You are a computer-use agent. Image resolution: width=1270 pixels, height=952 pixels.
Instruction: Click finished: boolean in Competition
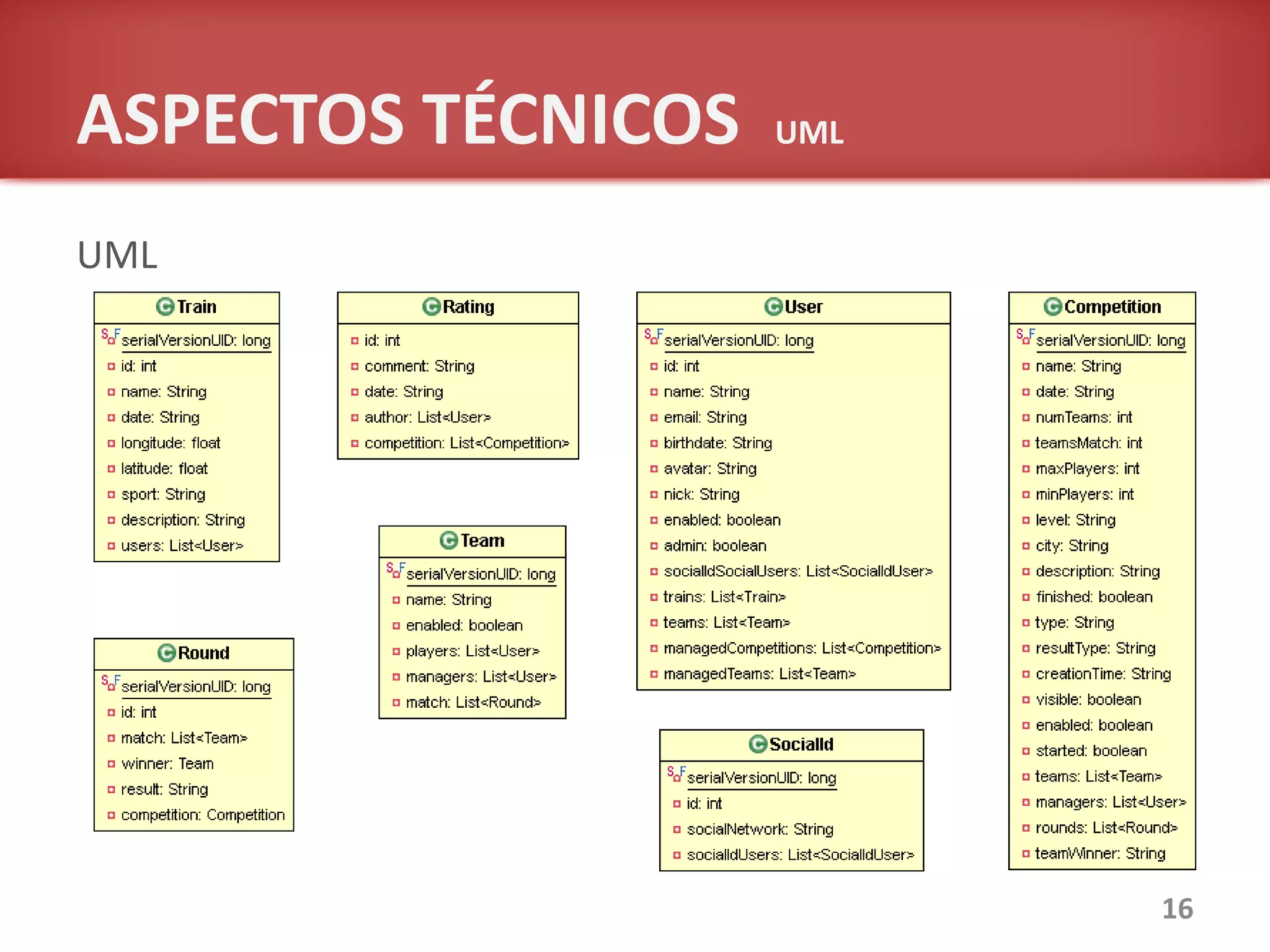1095,597
